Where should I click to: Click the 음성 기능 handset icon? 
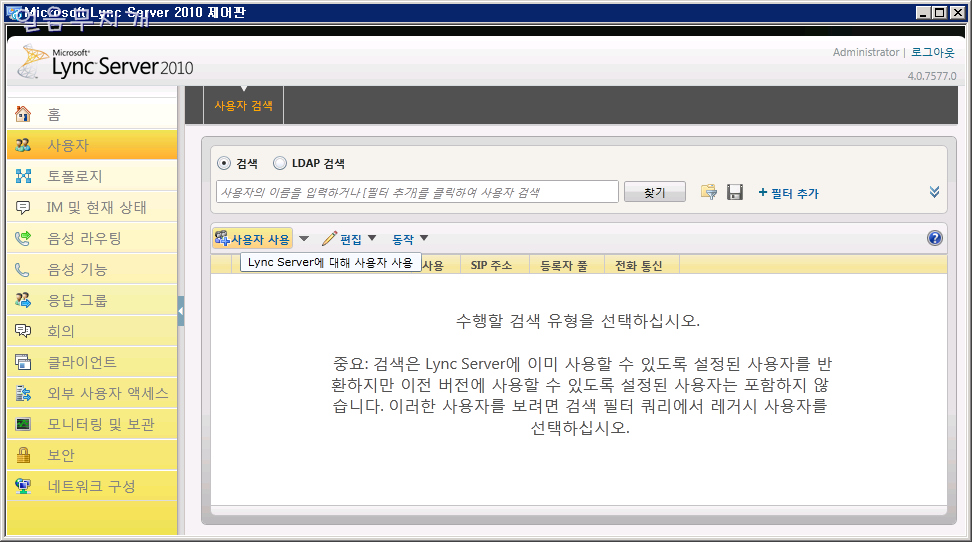(x=23, y=269)
